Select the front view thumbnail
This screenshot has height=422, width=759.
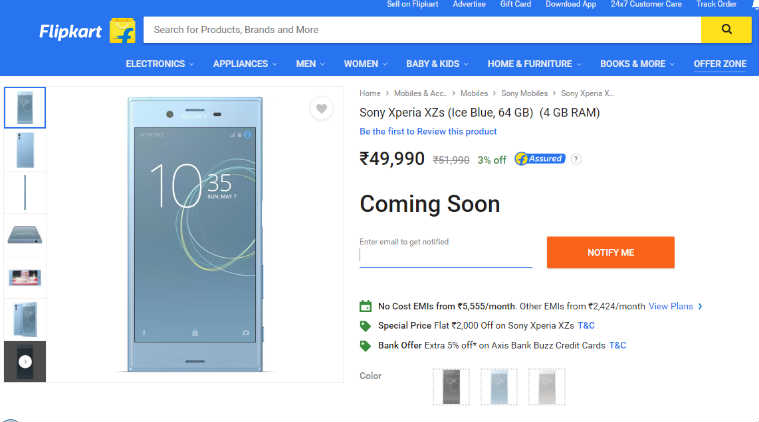pos(25,107)
